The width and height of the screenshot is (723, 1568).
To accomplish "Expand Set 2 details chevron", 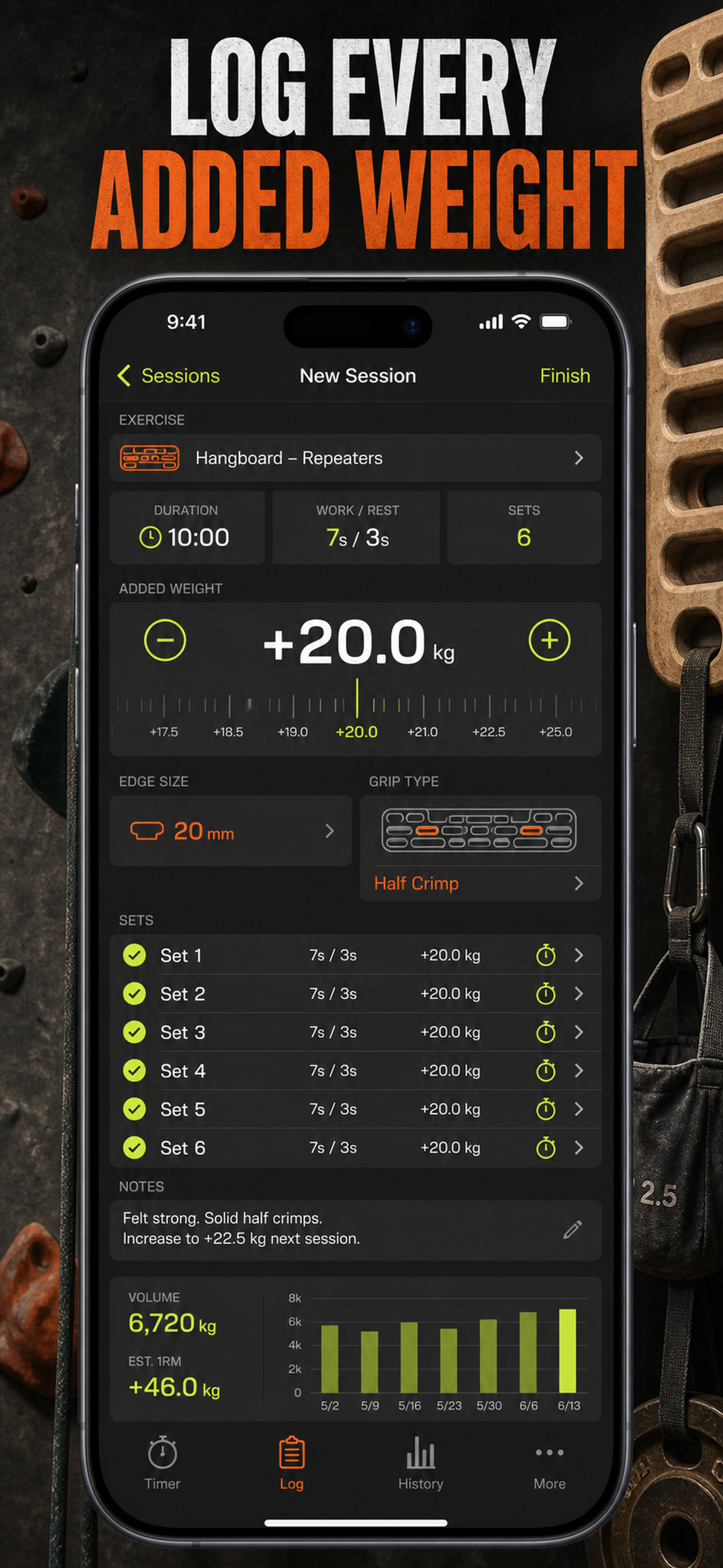I will pos(579,993).
